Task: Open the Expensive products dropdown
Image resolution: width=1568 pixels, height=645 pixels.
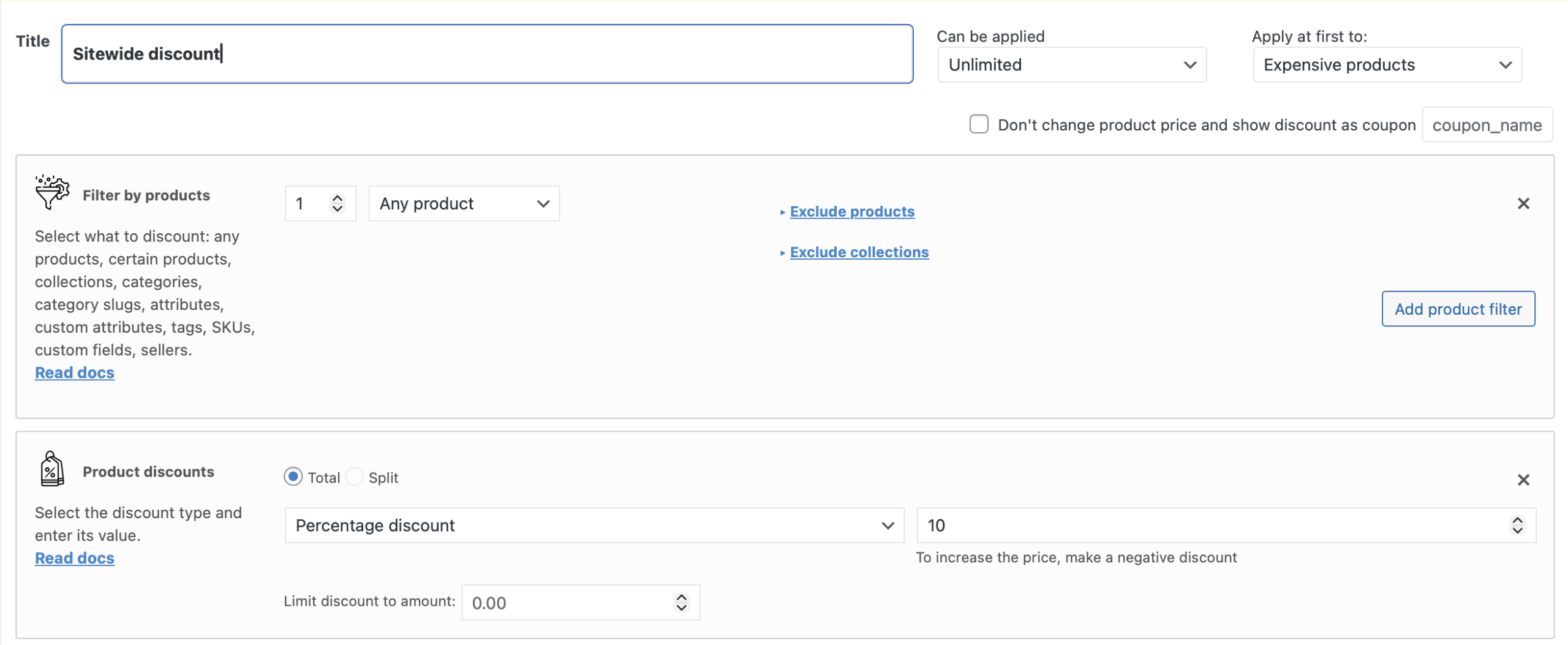Action: [1387, 65]
